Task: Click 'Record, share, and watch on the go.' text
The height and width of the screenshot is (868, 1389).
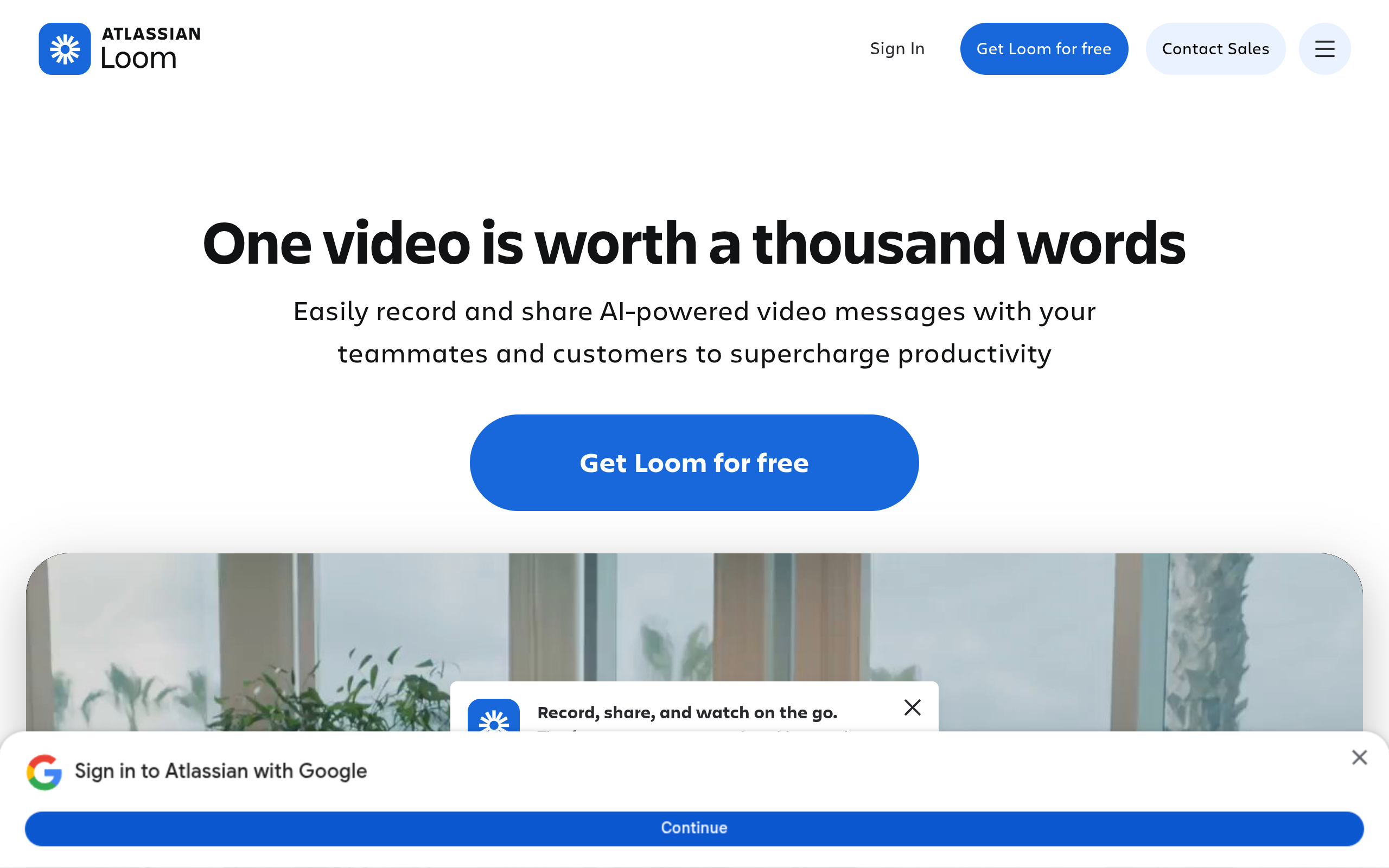Action: point(687,712)
